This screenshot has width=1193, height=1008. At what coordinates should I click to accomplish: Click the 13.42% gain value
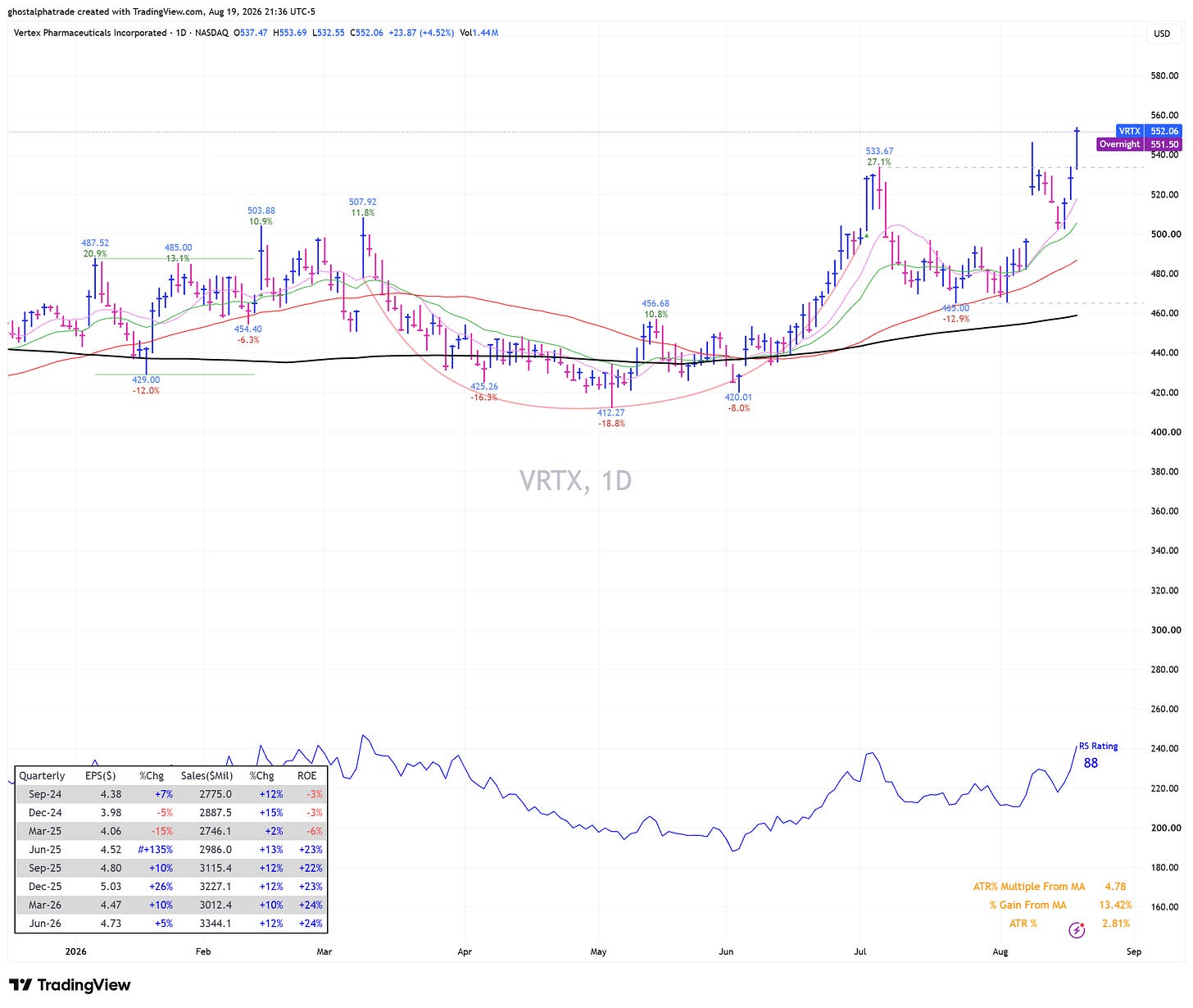tap(1115, 905)
